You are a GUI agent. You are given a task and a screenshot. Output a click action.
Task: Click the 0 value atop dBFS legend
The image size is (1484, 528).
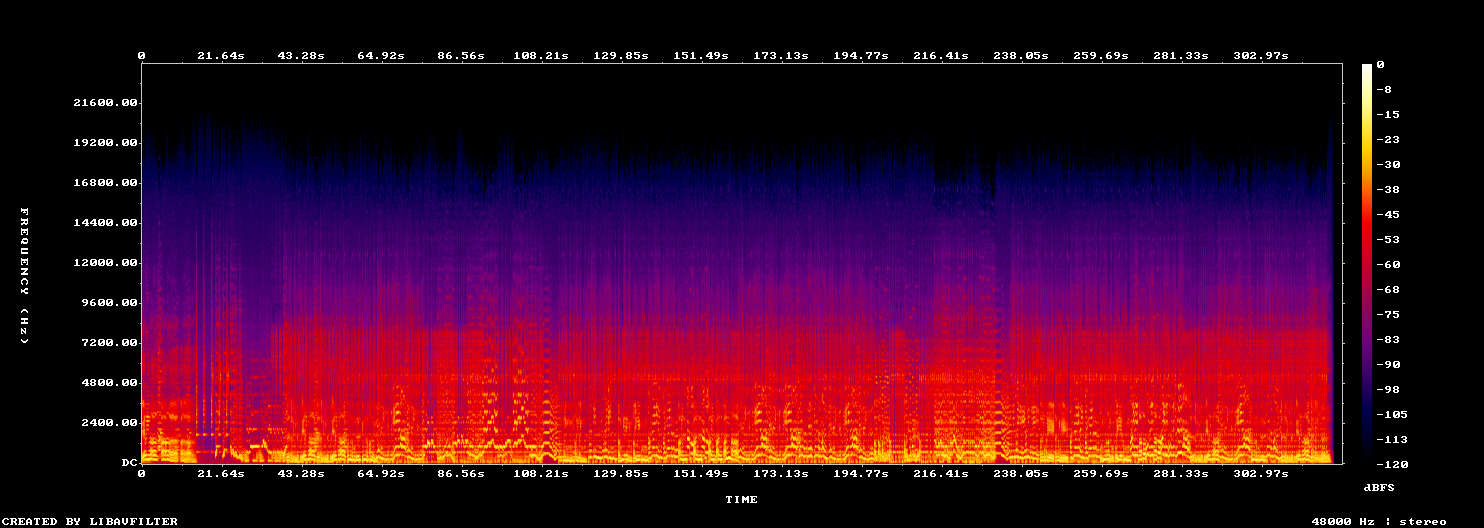1379,64
